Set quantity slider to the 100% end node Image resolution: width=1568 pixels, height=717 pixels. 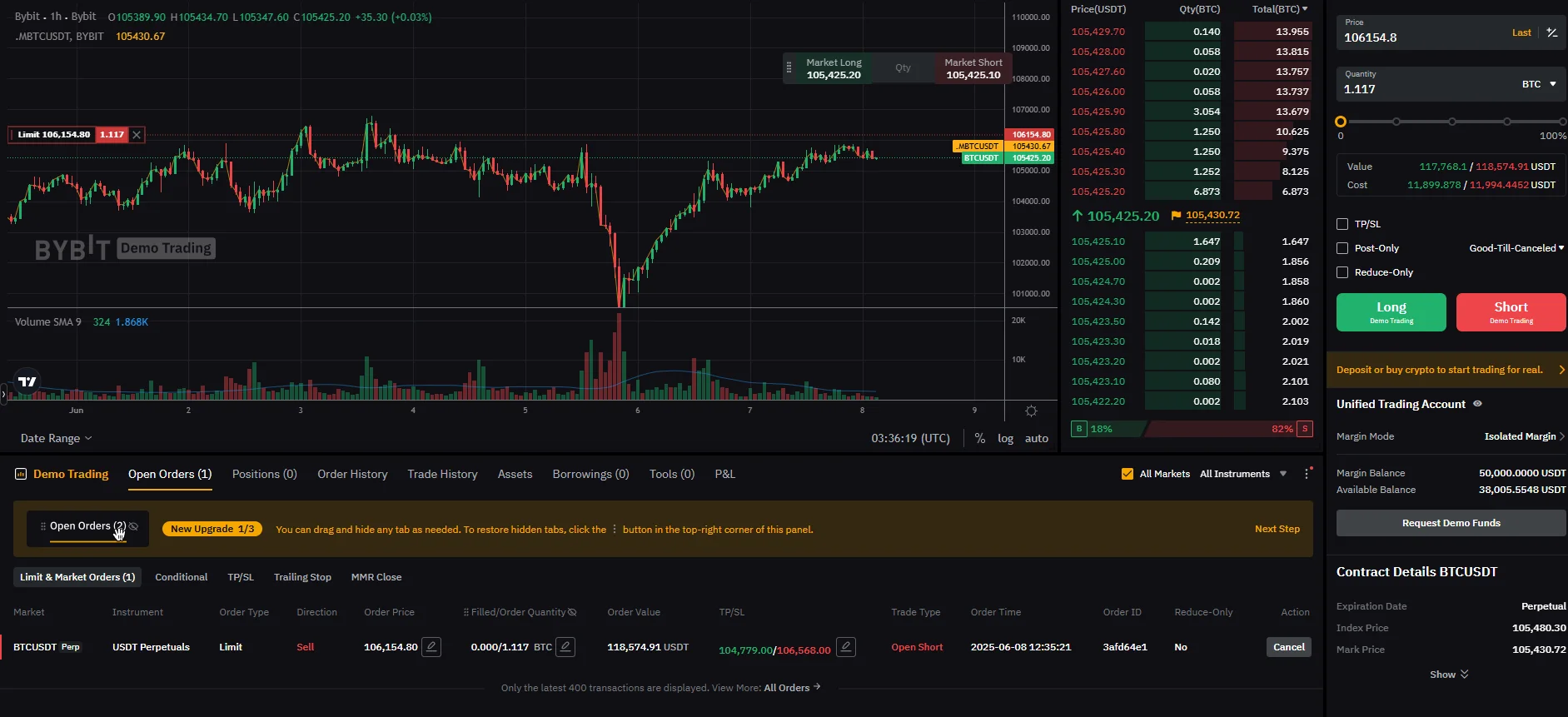(1562, 122)
